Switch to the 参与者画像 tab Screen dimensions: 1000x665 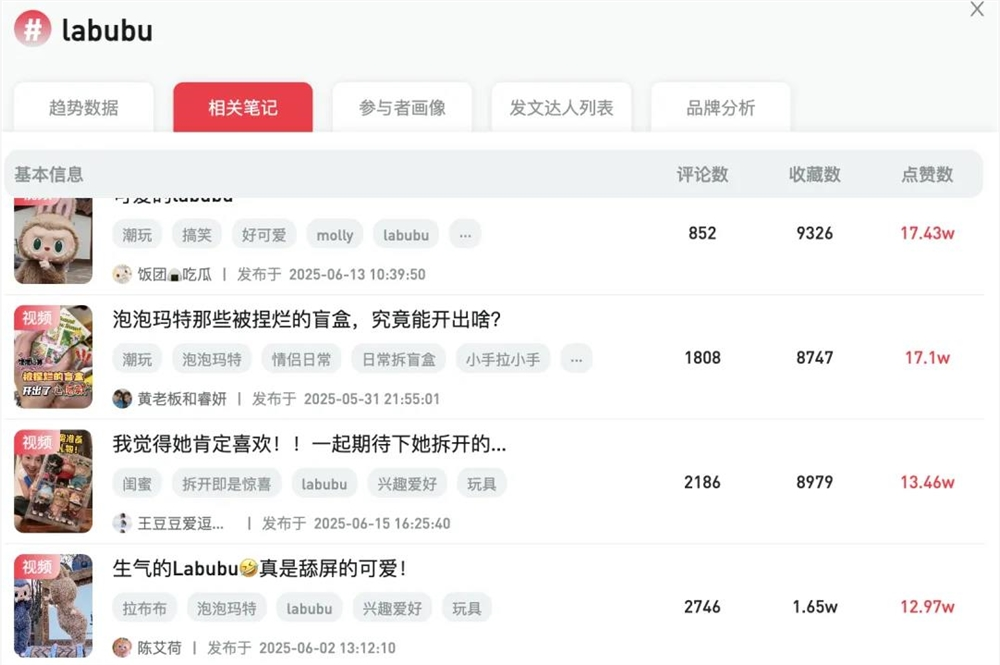402,105
